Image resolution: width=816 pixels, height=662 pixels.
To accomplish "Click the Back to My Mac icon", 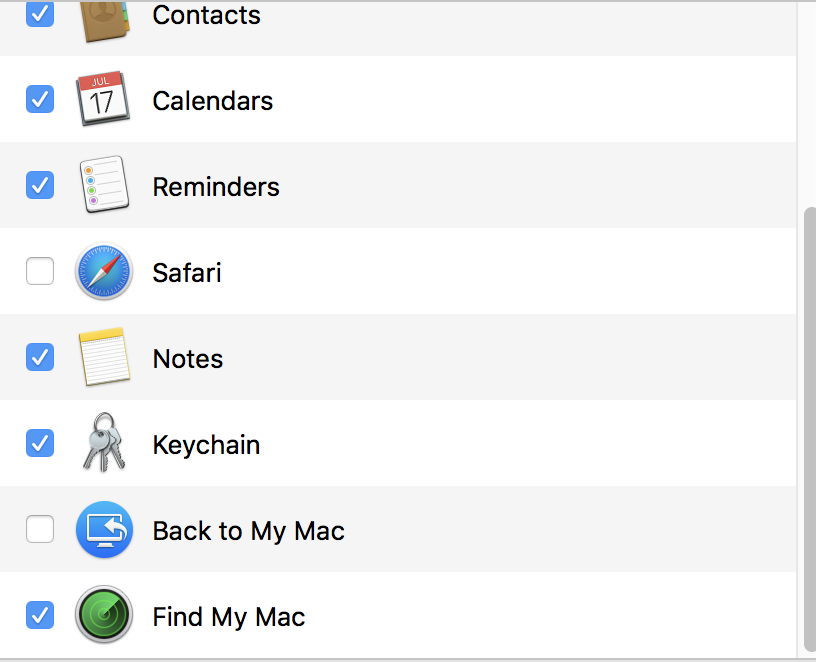I will point(104,529).
